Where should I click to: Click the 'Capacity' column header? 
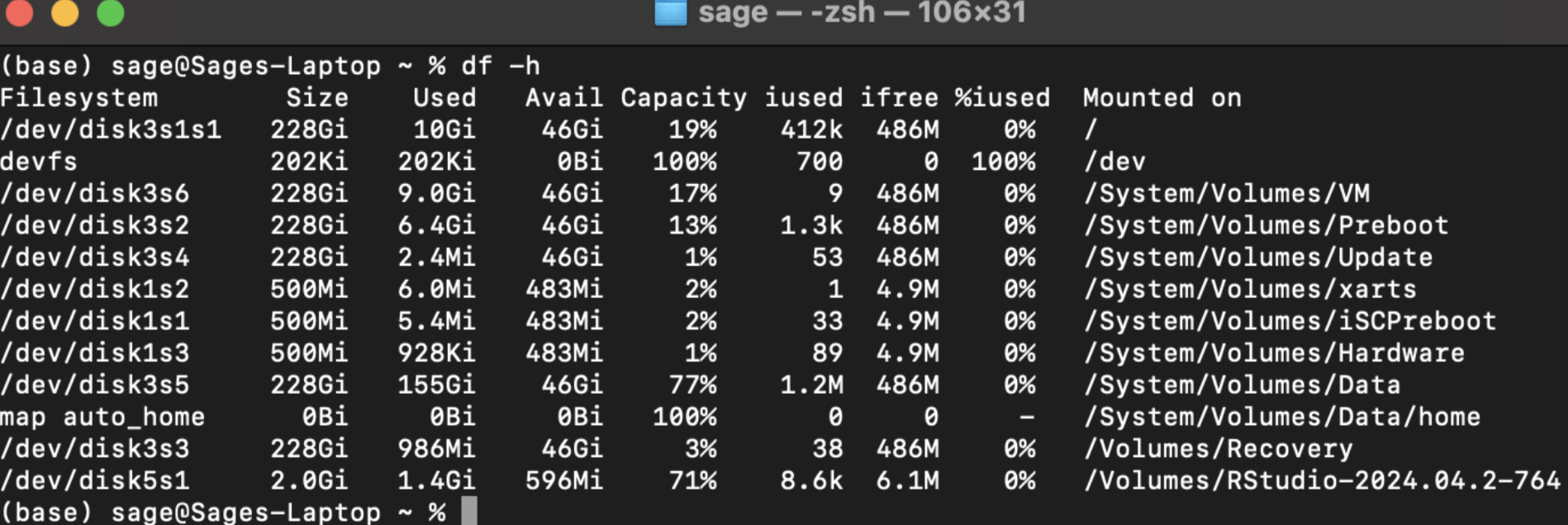683,98
